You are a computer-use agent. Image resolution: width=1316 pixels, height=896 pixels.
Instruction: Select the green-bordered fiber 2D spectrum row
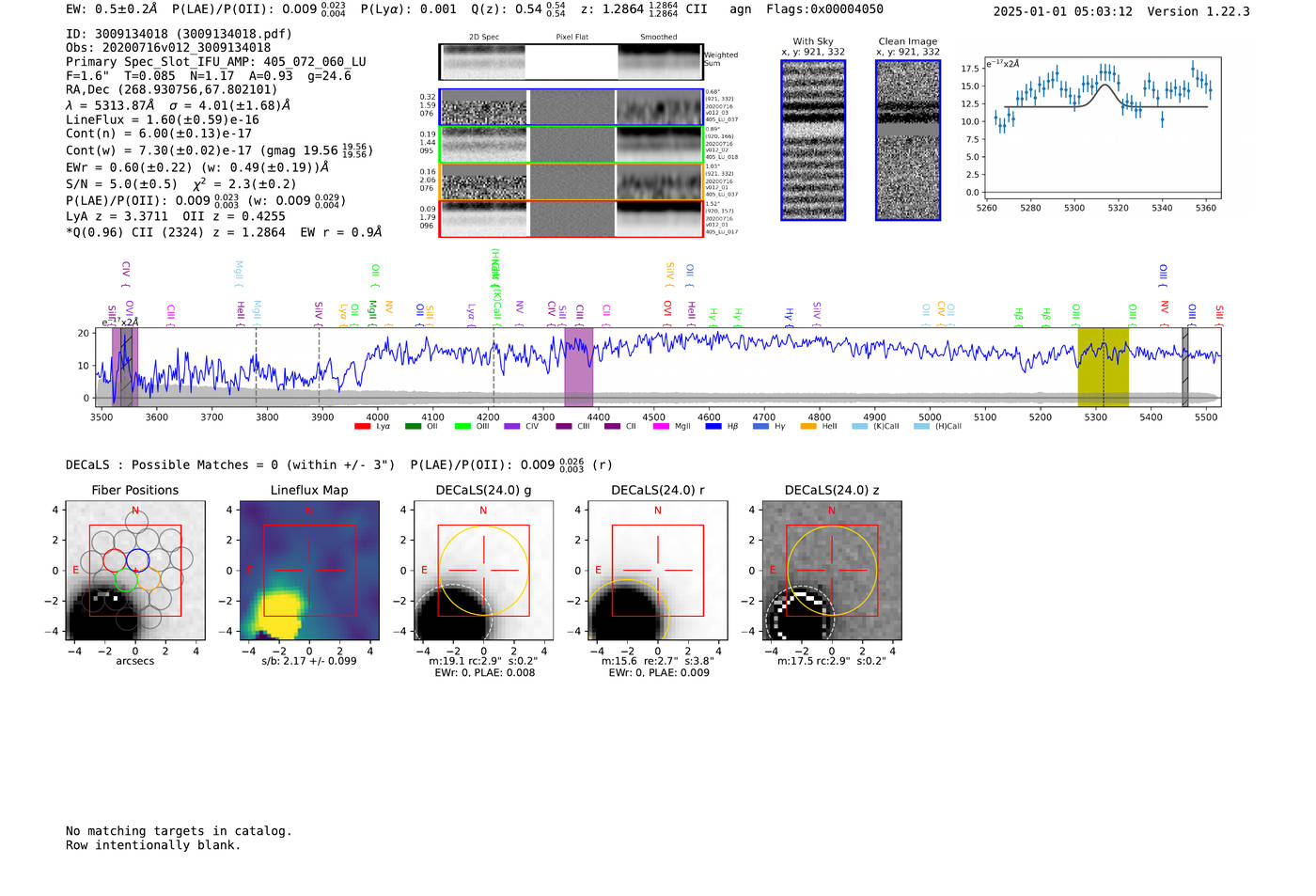(x=571, y=145)
